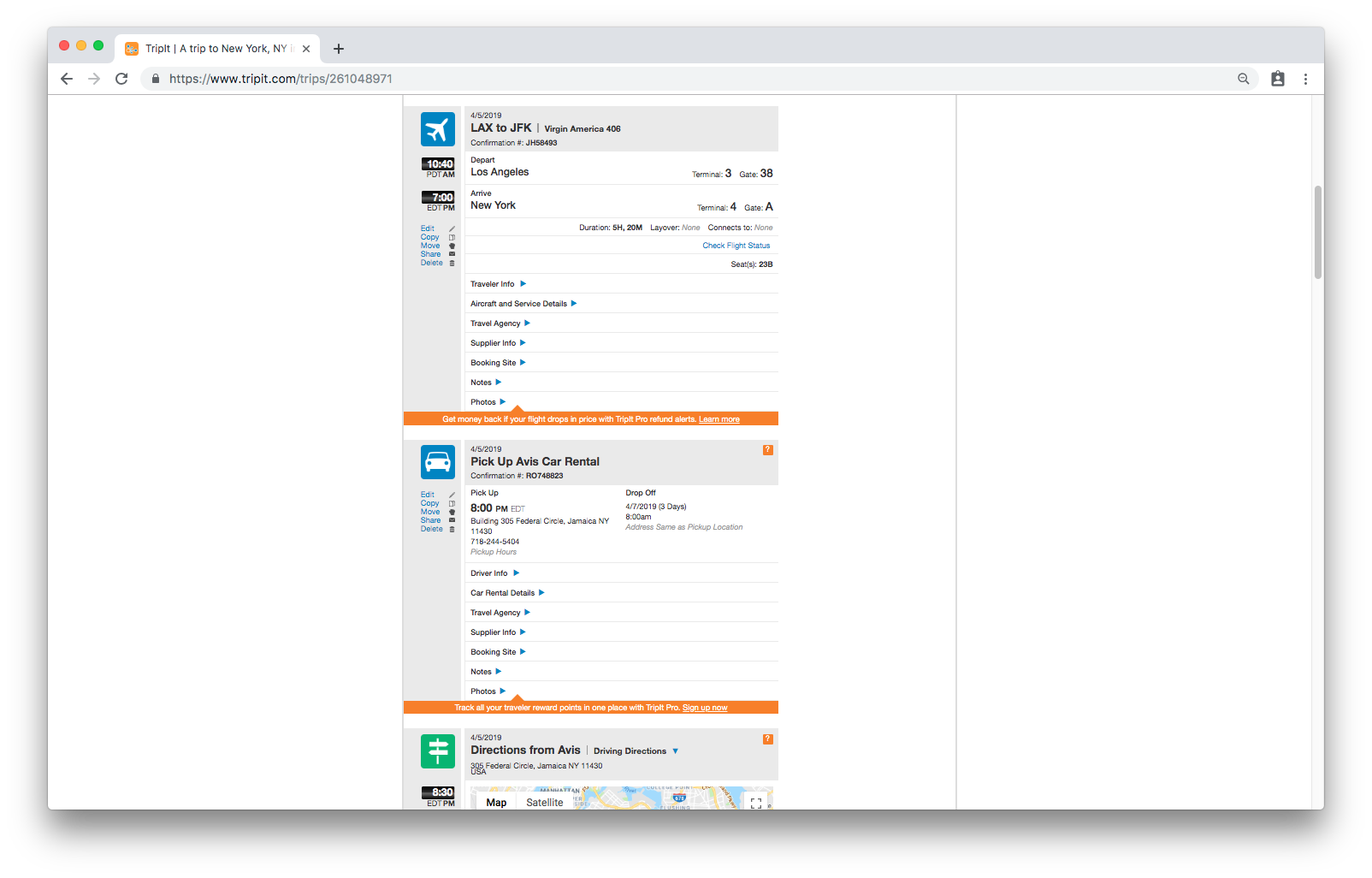1372x878 pixels.
Task: Open a new browser tab with the plus icon
Action: click(339, 49)
